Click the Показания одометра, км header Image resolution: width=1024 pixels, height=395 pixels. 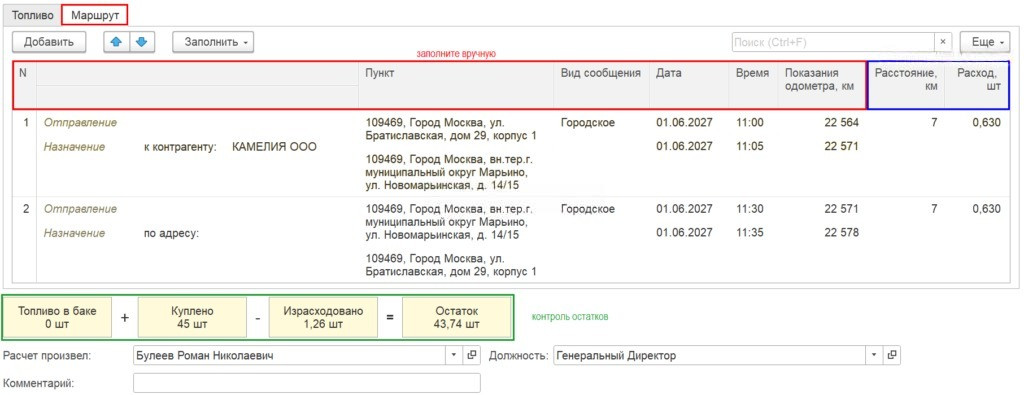(822, 86)
